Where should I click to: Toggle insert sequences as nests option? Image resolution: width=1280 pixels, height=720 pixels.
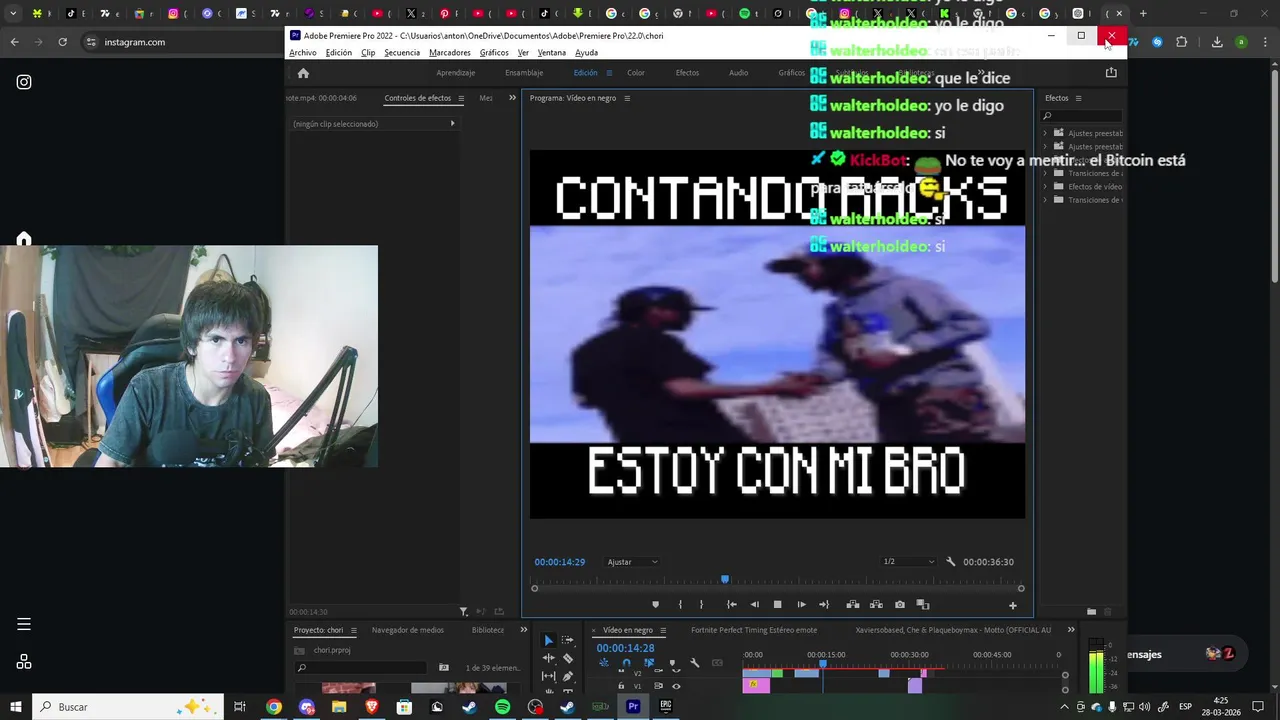(x=603, y=663)
